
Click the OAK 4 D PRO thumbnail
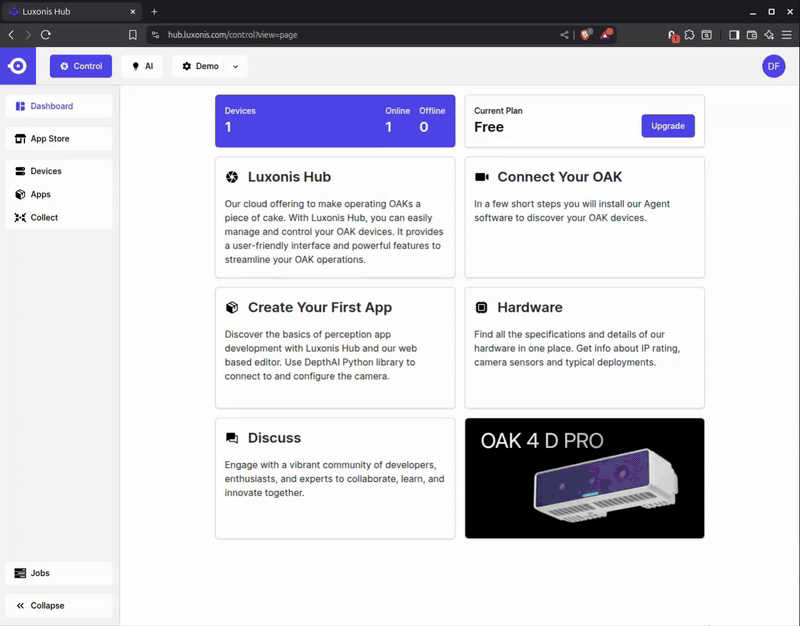[584, 478]
